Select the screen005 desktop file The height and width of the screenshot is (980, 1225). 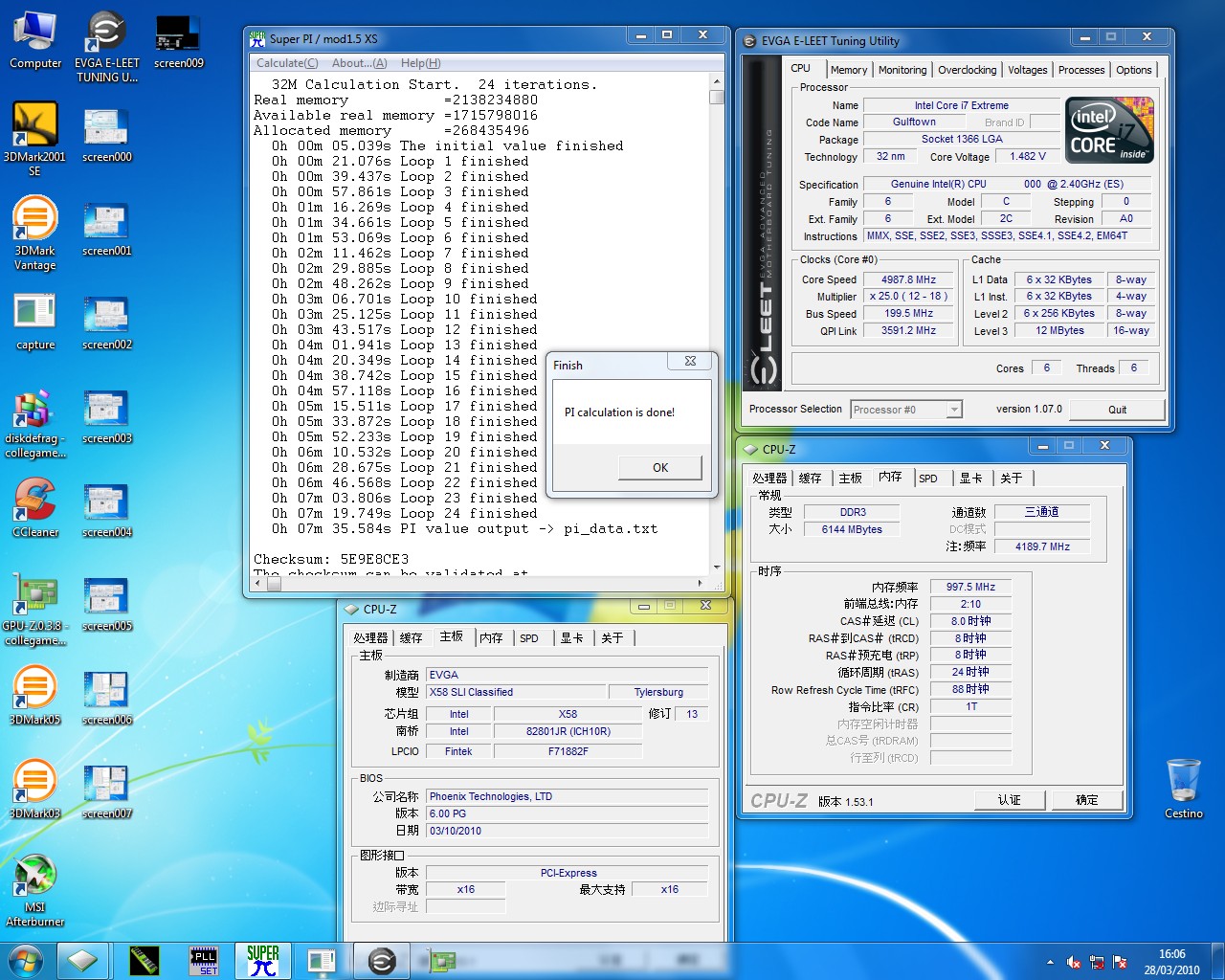pos(106,604)
